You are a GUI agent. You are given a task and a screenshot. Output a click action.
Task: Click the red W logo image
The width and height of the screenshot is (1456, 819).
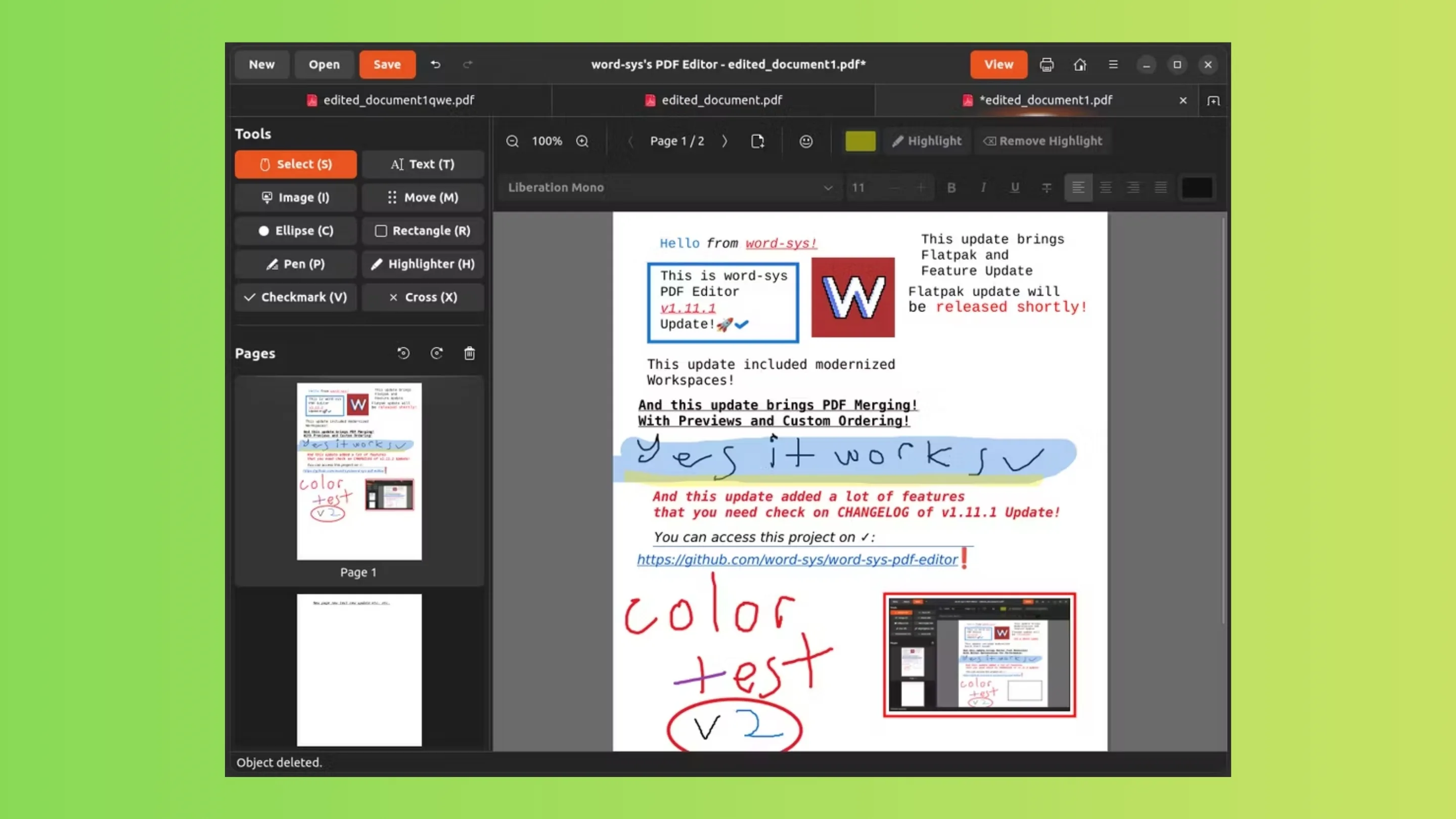click(x=853, y=297)
